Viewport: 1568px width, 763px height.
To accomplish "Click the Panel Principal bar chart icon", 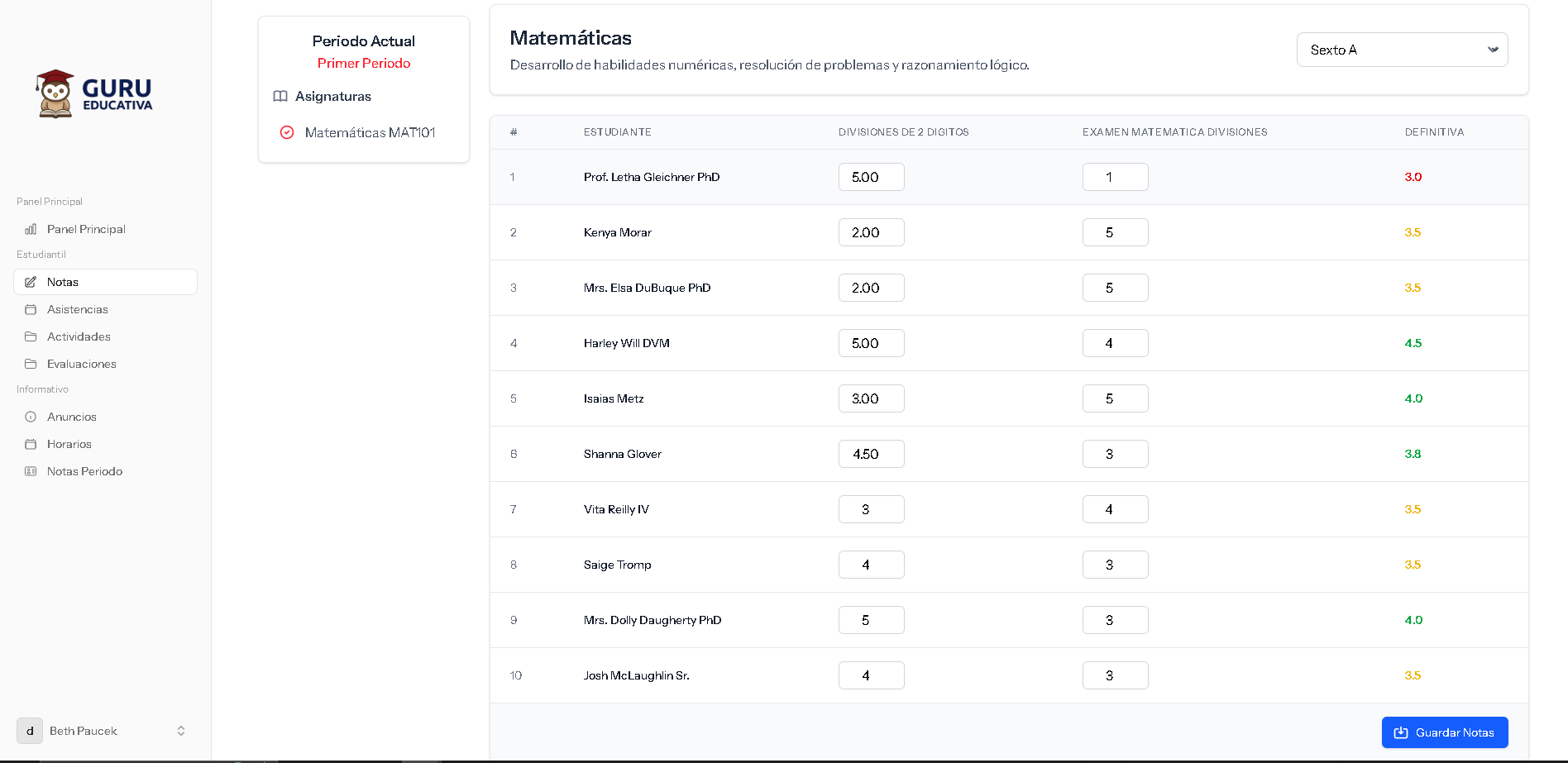I will click(31, 229).
